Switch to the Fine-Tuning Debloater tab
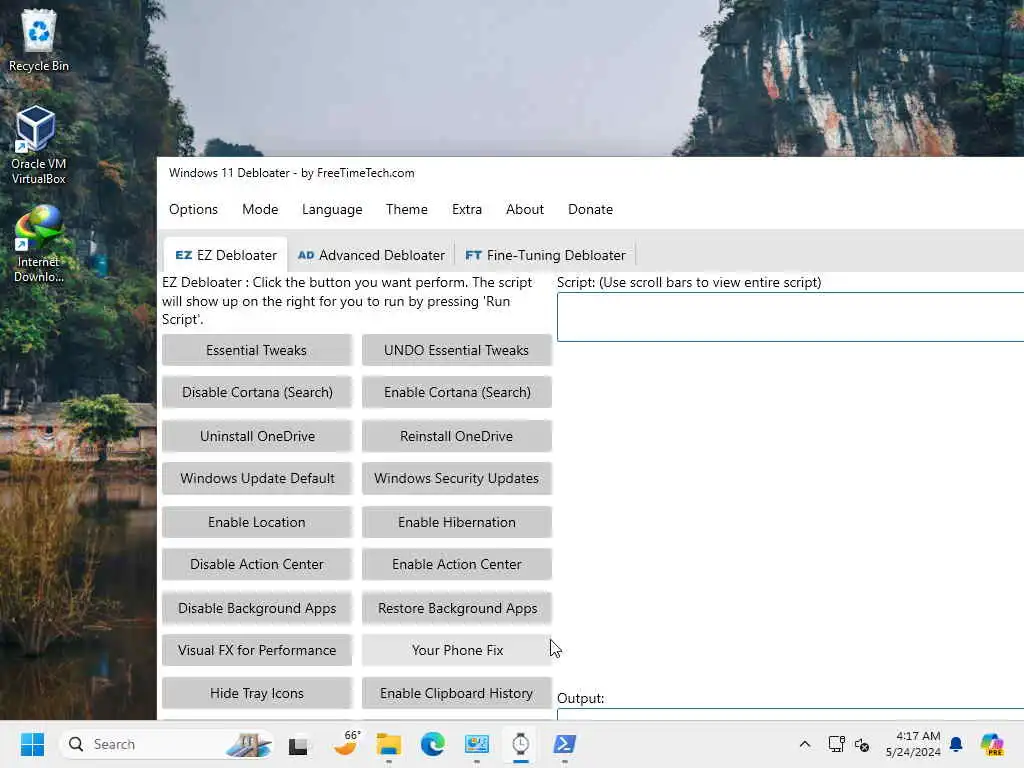 [545, 255]
